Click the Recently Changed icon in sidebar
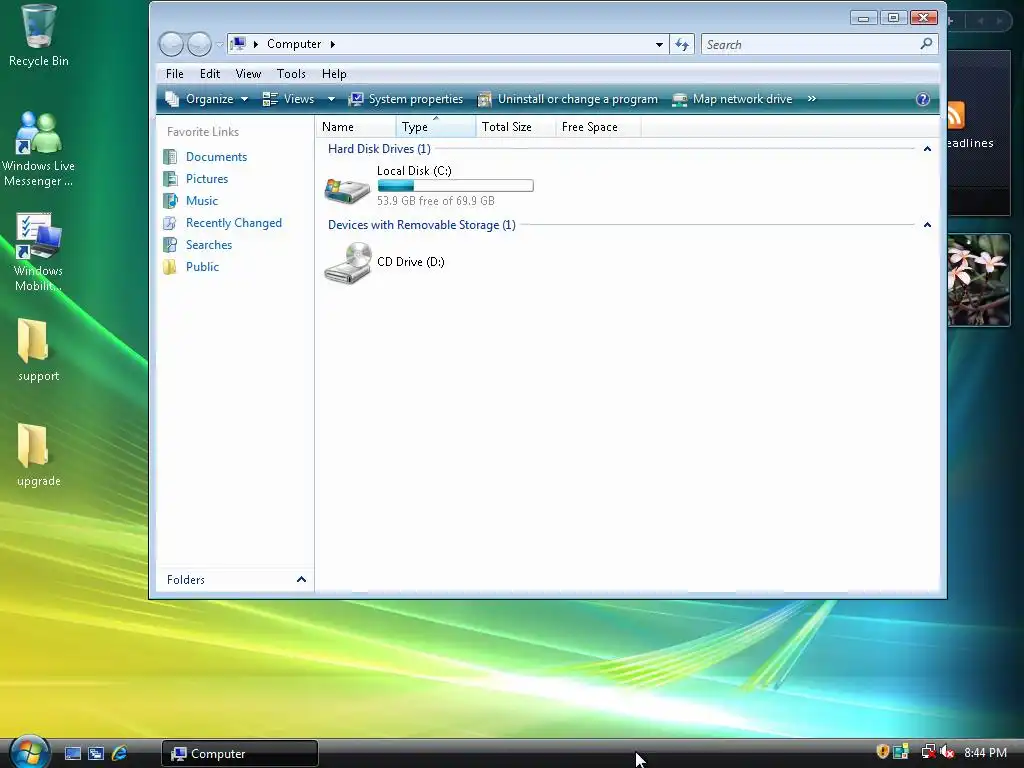 [170, 223]
